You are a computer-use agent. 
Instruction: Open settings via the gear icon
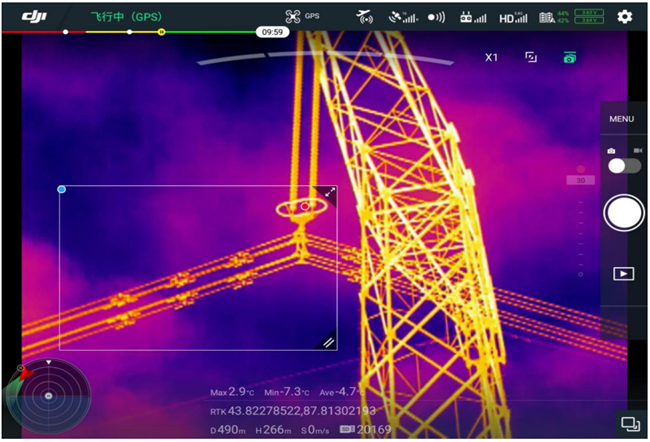pyautogui.click(x=625, y=17)
